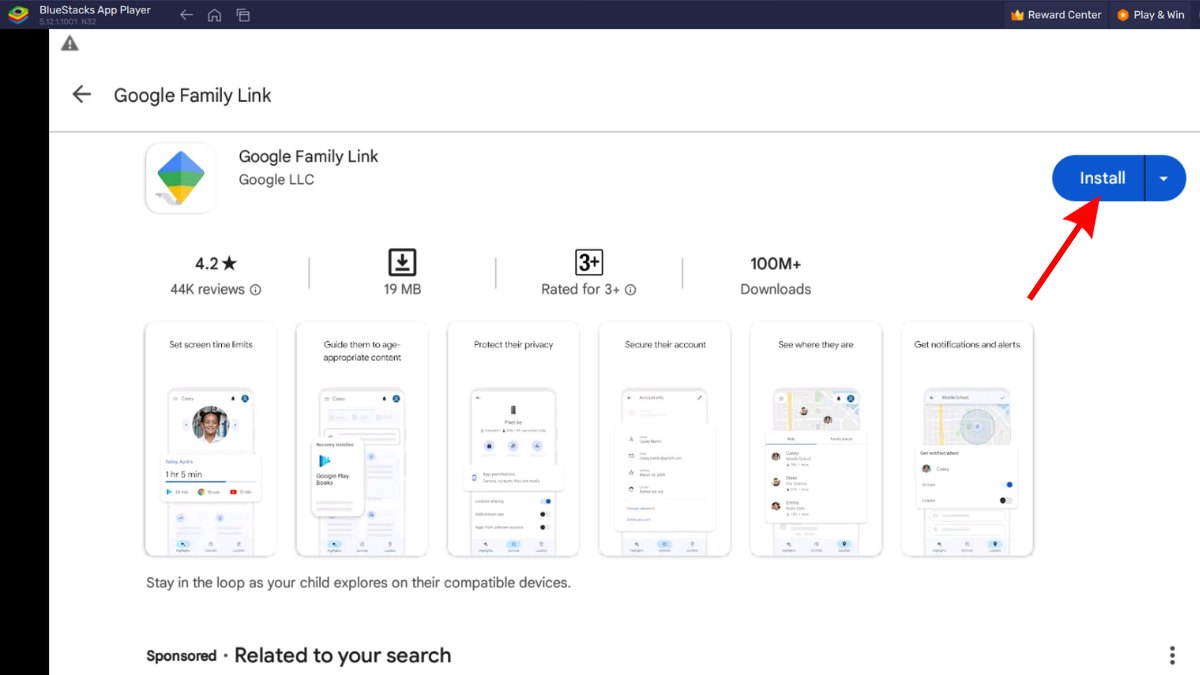Viewport: 1200px width, 675px height.
Task: Click the 44K reviews info icon
Action: point(255,290)
